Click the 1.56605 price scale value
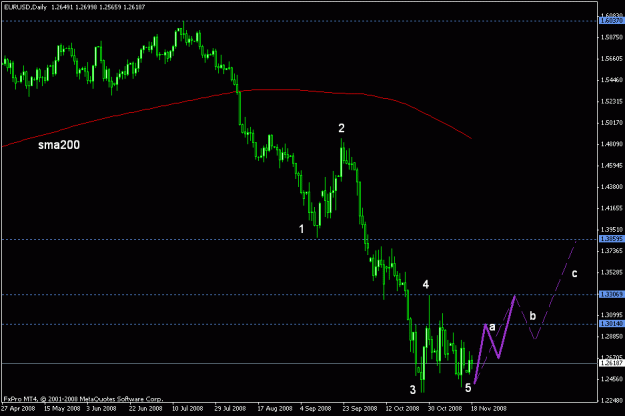Screen dimensions: 625x416 tap(611, 59)
